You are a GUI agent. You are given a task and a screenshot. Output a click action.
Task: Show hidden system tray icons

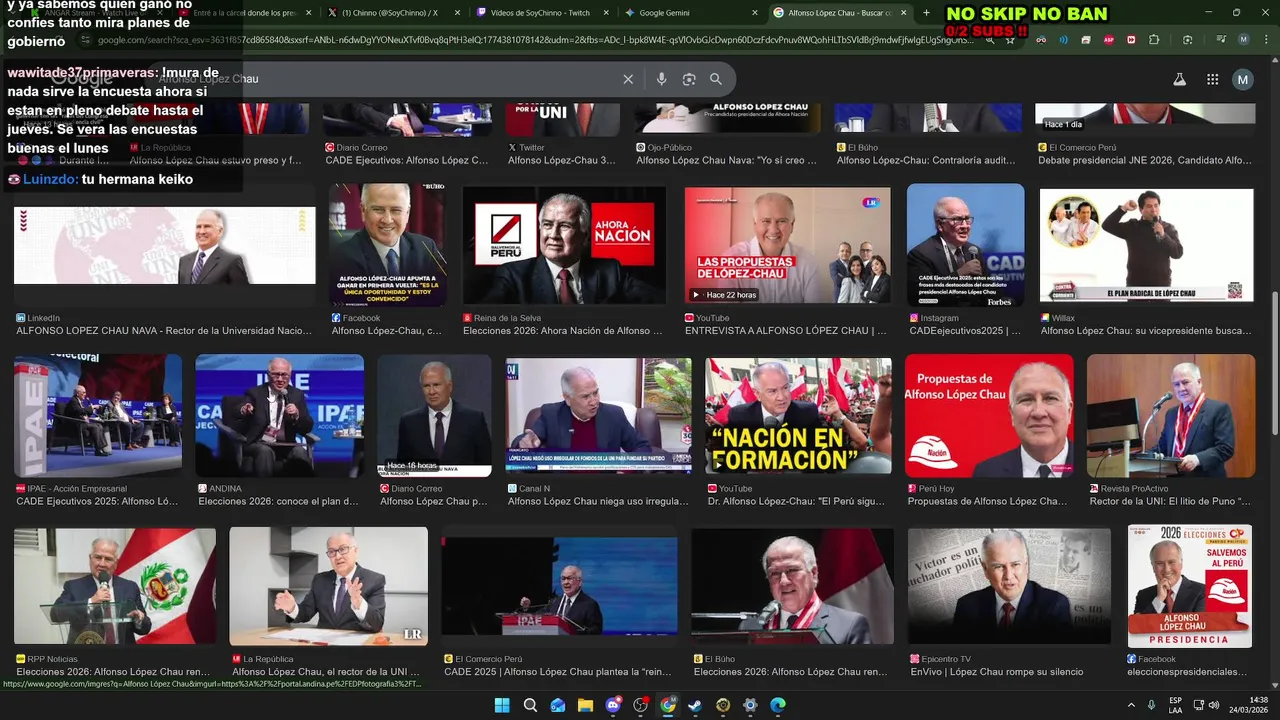(1131, 705)
